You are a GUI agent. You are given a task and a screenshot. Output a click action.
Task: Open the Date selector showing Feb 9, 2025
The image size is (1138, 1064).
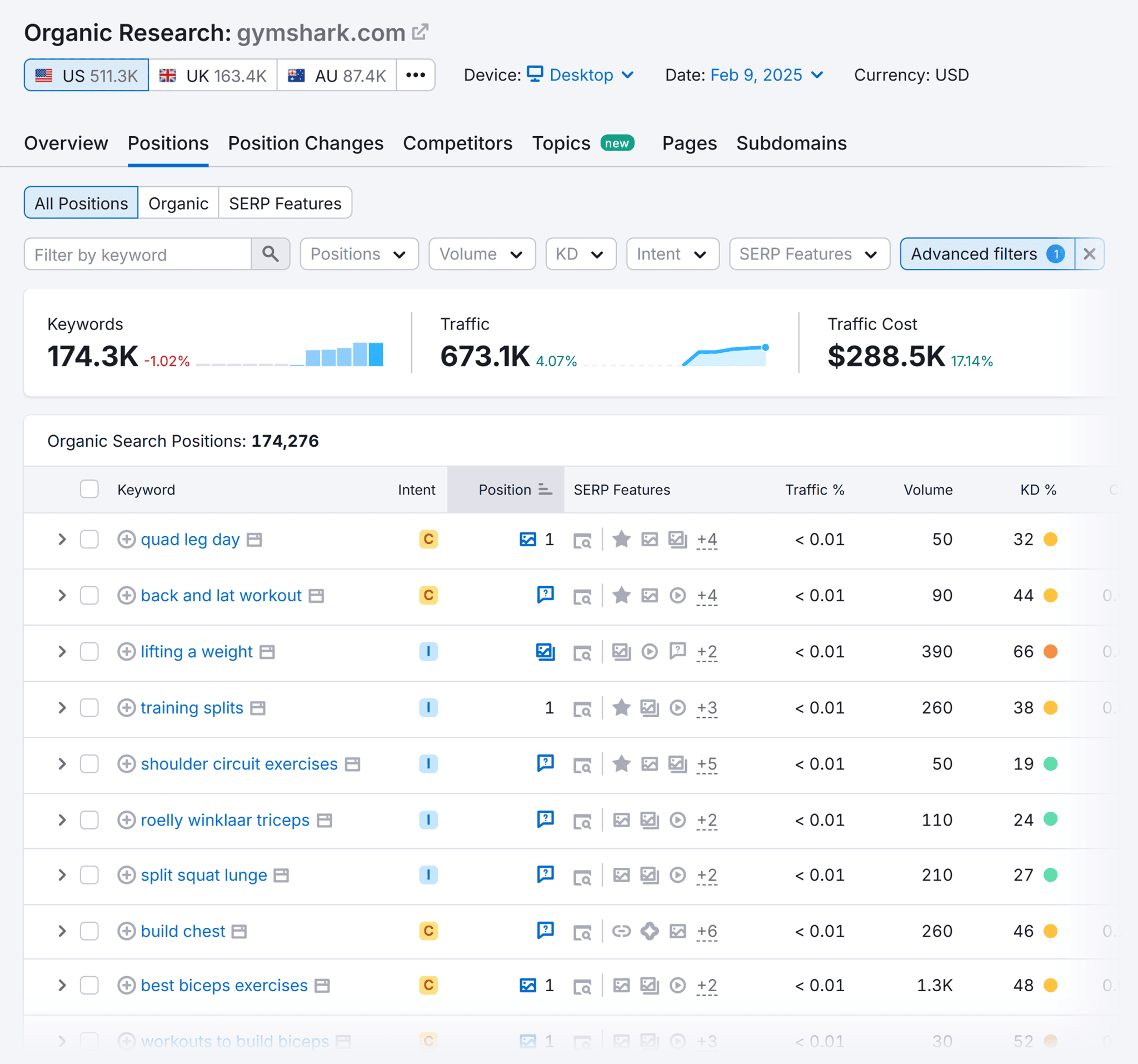point(767,75)
